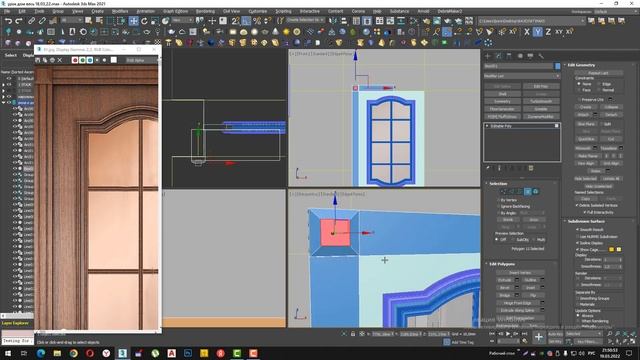640x360 pixels.
Task: Click the cone primitive icon in toolbar
Action: [275, 32]
